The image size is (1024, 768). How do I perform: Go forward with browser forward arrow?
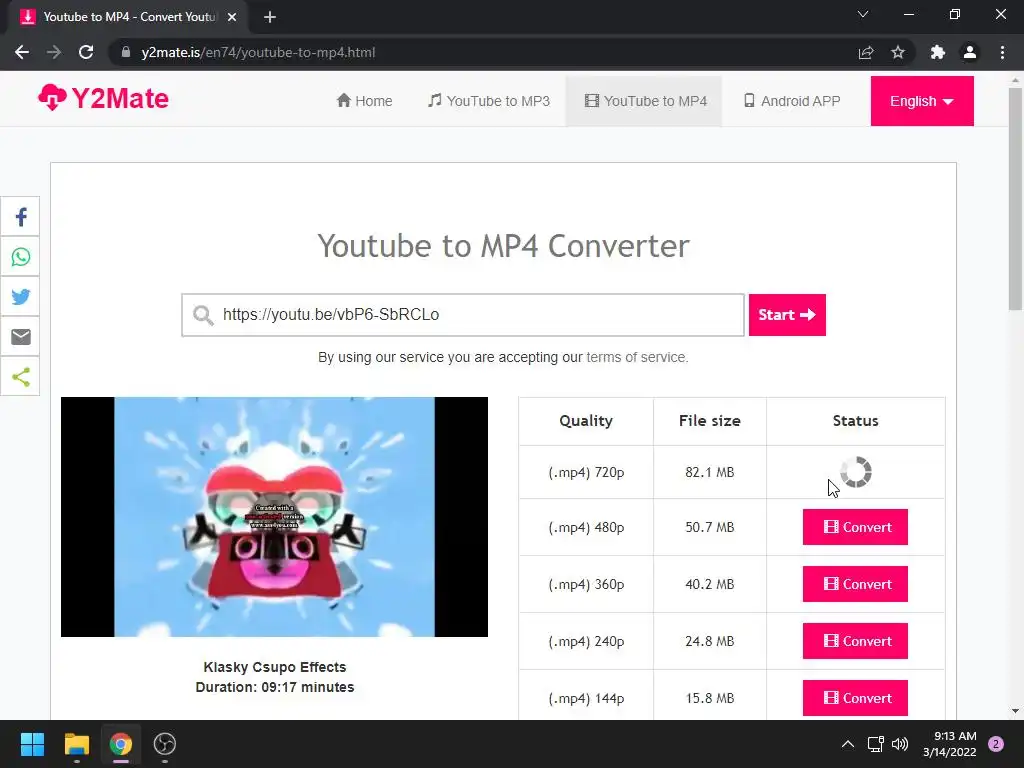[x=54, y=52]
